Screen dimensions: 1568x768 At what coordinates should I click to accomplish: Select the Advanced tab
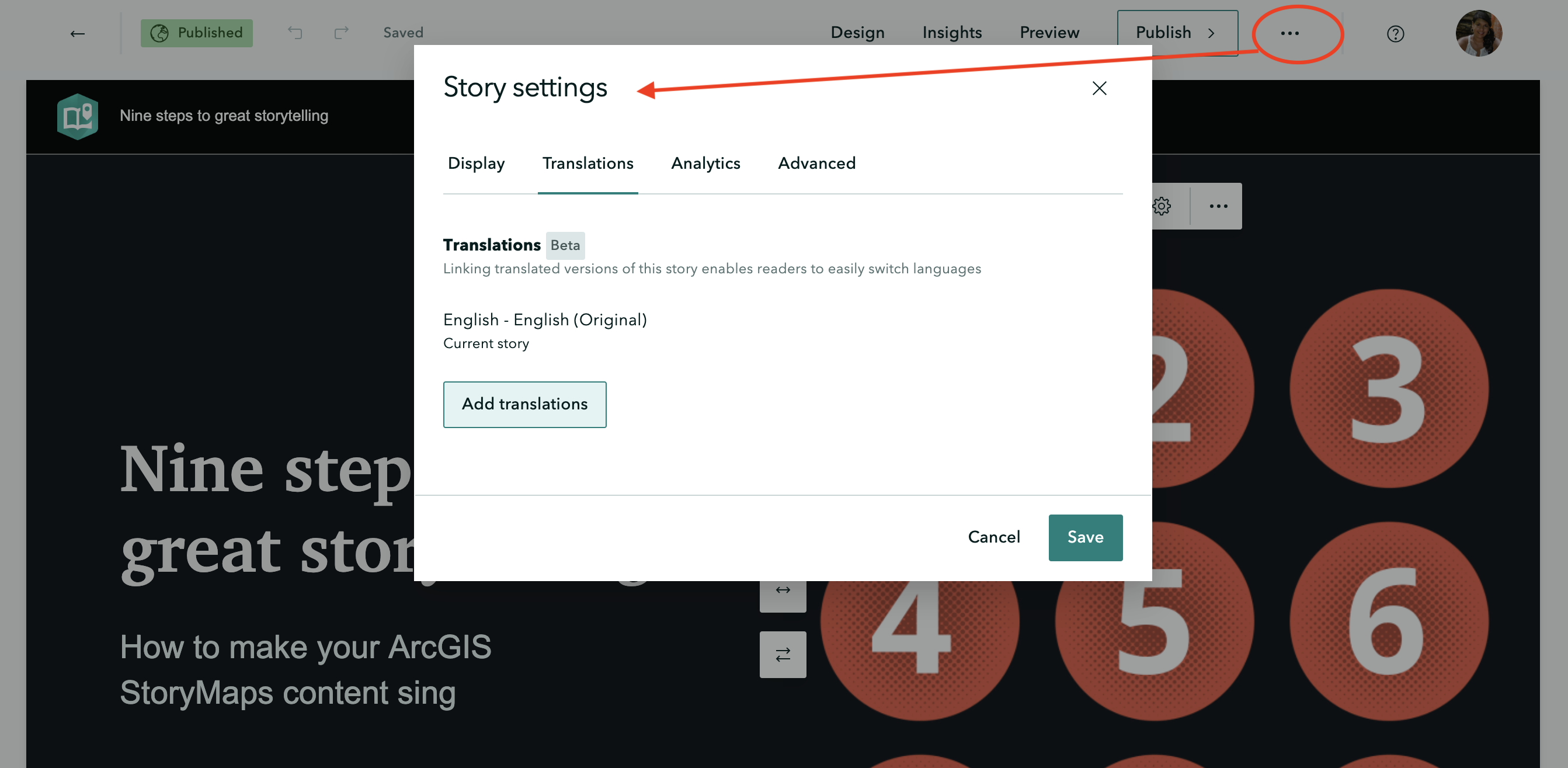coord(816,163)
